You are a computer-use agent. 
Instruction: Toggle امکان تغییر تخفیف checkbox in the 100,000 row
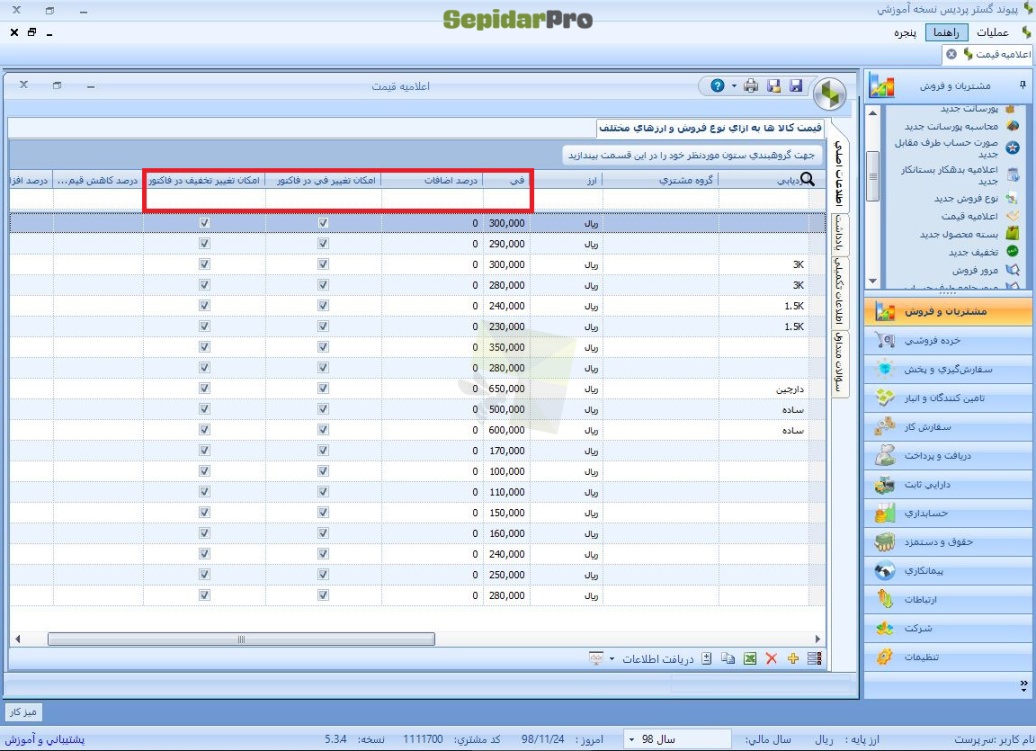[x=204, y=471]
